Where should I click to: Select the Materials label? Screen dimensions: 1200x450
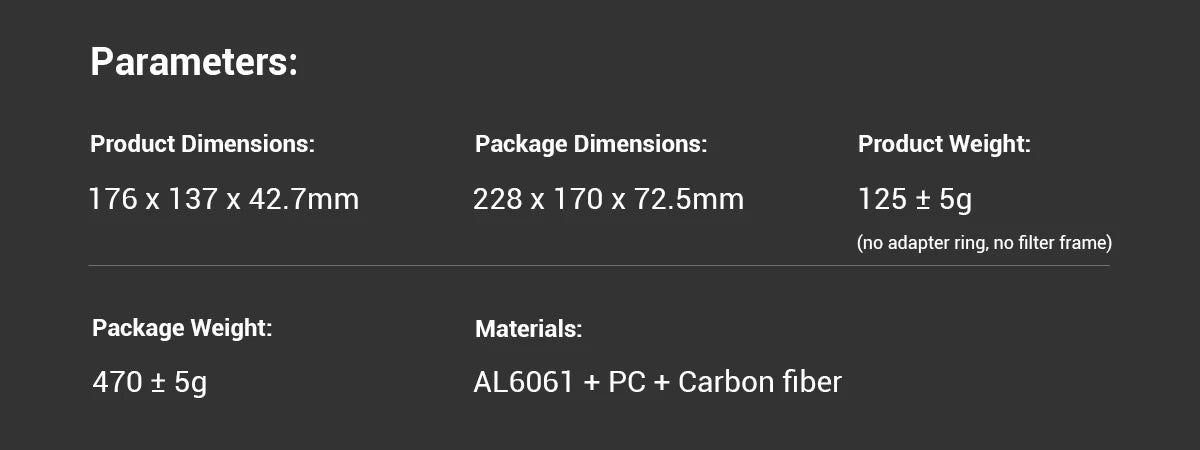tap(528, 328)
